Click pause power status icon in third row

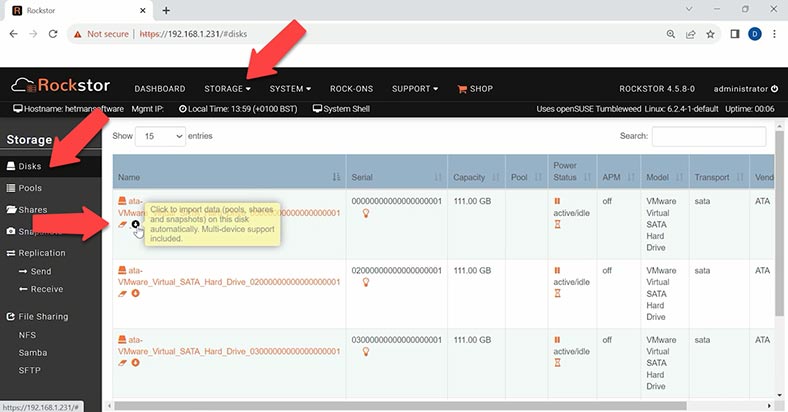[x=557, y=340]
